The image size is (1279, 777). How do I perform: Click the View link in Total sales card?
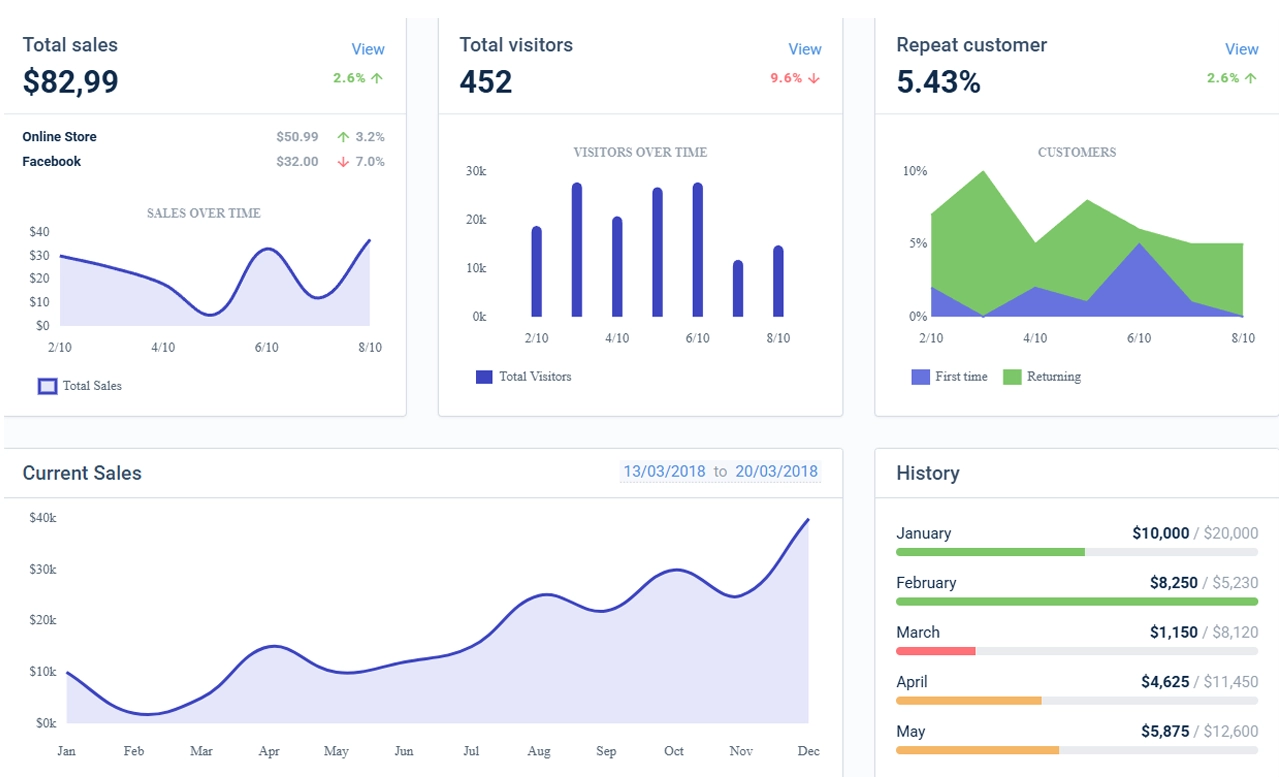pyautogui.click(x=367, y=49)
